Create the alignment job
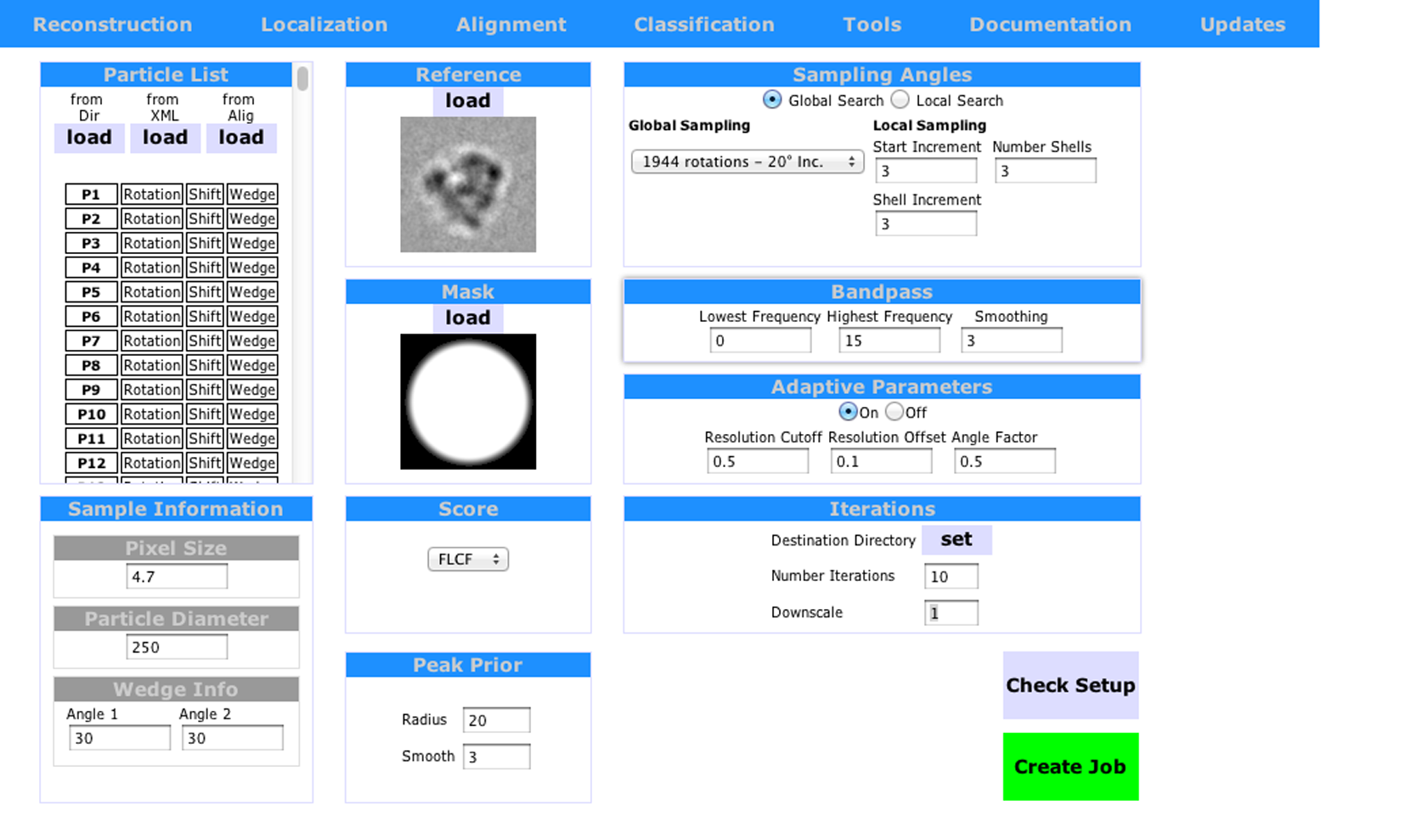This screenshot has width=1405, height=840. tap(1069, 765)
